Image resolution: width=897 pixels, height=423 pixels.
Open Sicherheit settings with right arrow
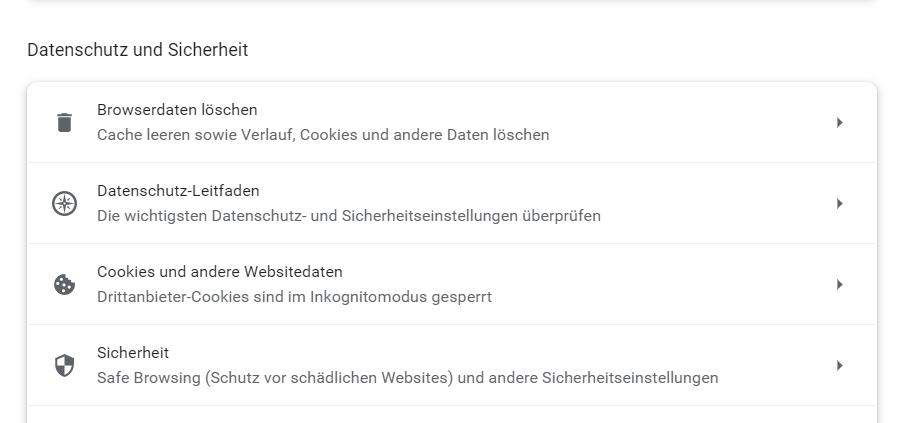tap(840, 366)
